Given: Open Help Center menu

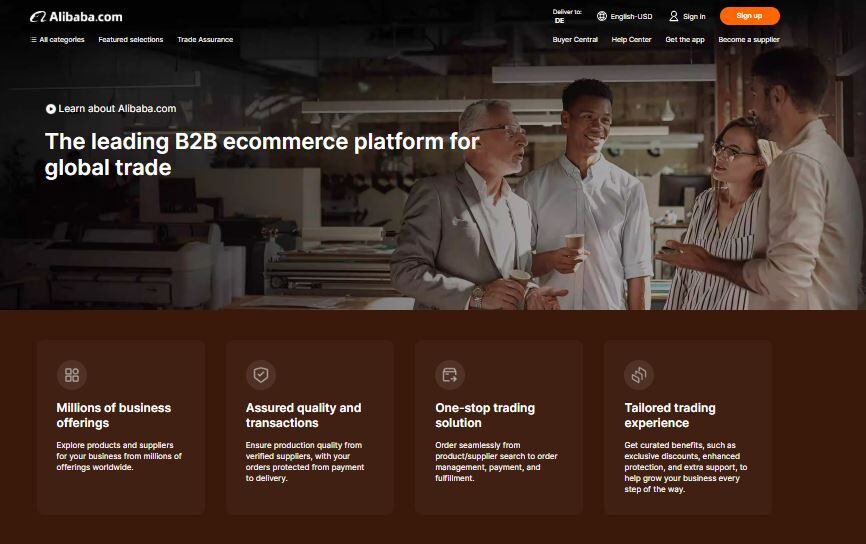Looking at the screenshot, I should coord(631,40).
